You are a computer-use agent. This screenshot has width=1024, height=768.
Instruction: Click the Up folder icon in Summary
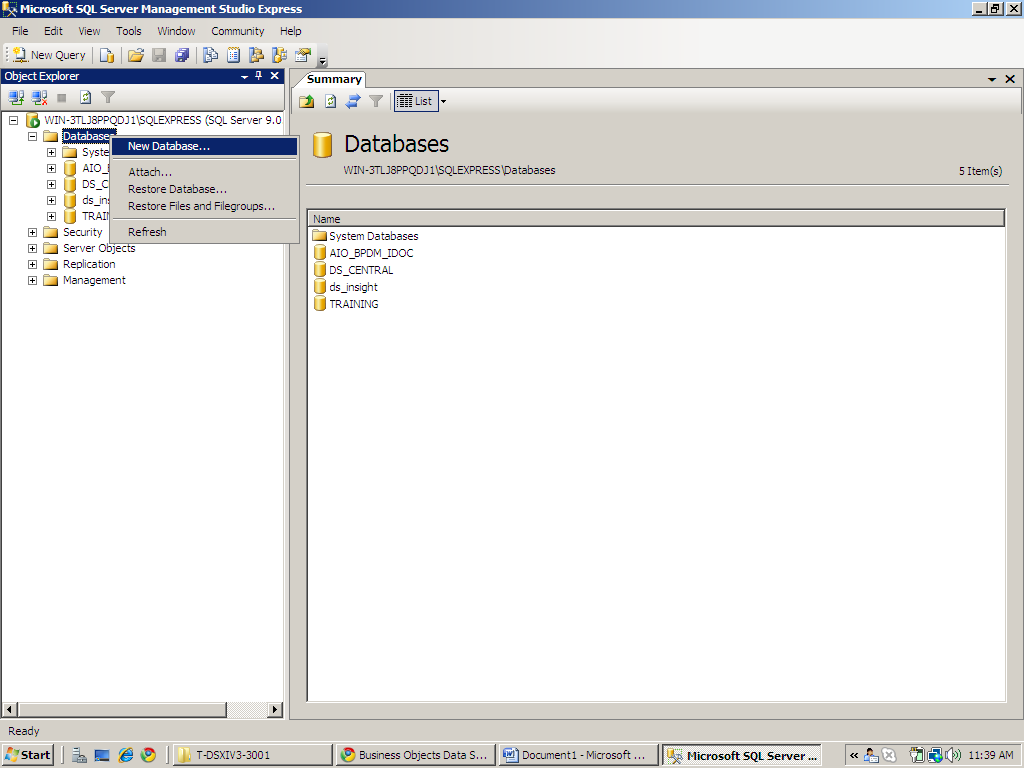(x=307, y=101)
